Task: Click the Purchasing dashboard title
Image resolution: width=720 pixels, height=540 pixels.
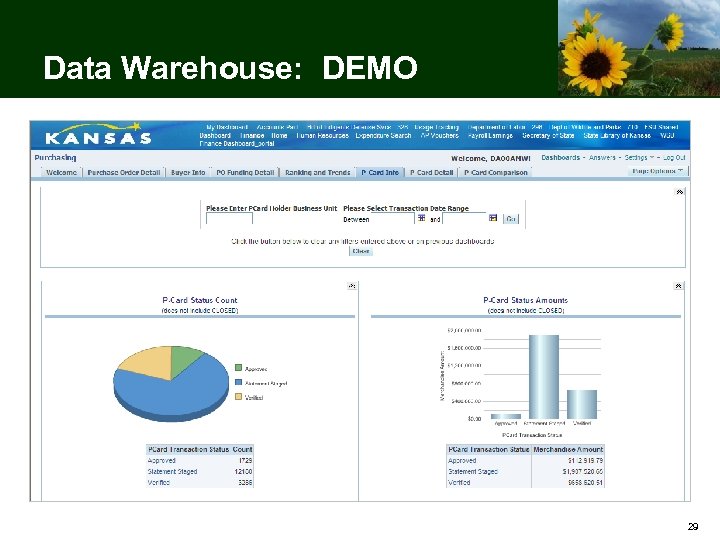Action: coord(55,158)
